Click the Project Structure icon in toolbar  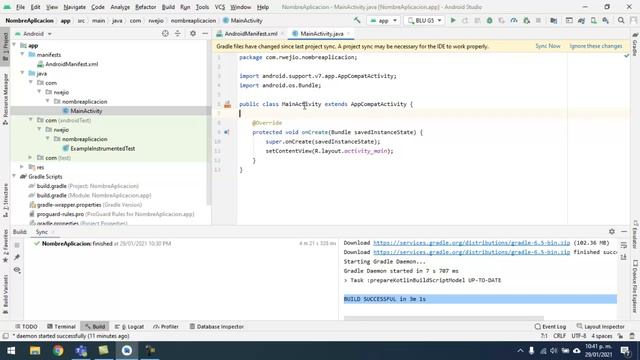tap(553, 20)
